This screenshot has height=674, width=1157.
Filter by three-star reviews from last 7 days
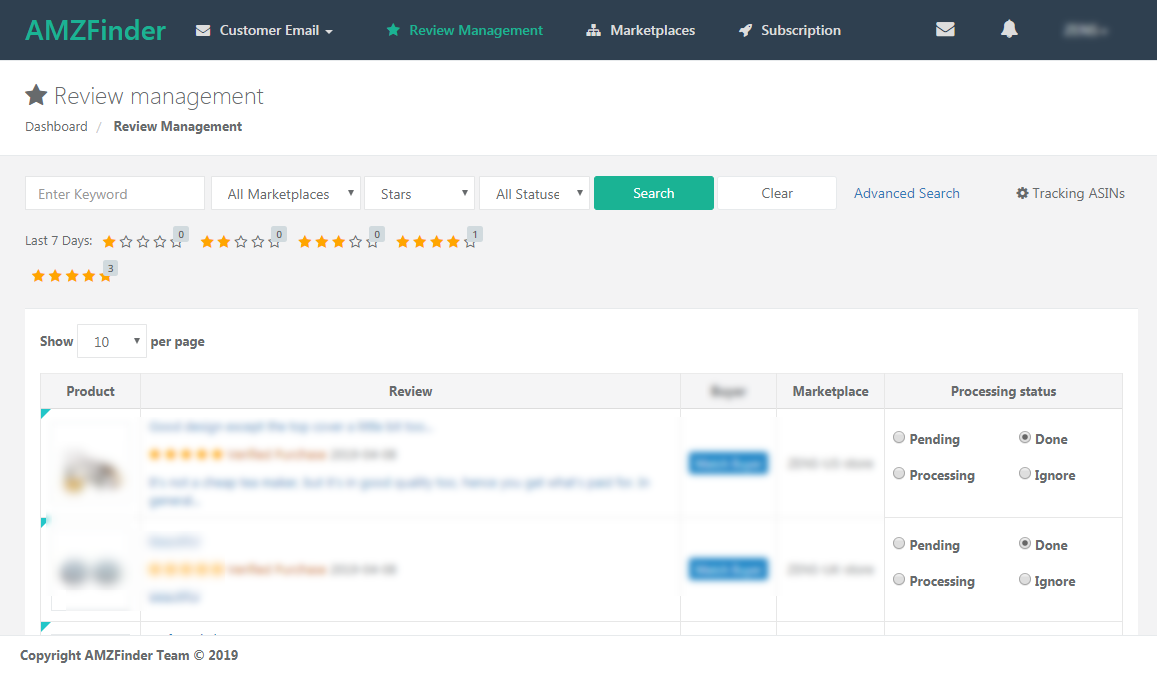click(338, 242)
